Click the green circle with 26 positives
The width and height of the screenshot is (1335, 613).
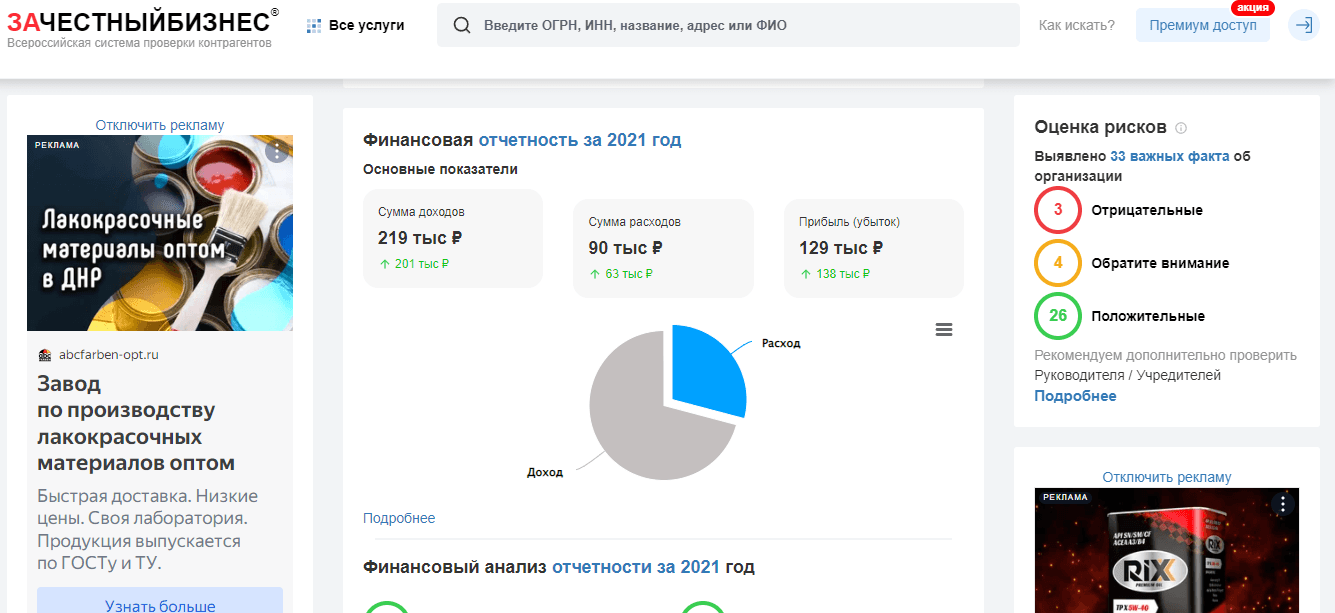[x=1058, y=316]
